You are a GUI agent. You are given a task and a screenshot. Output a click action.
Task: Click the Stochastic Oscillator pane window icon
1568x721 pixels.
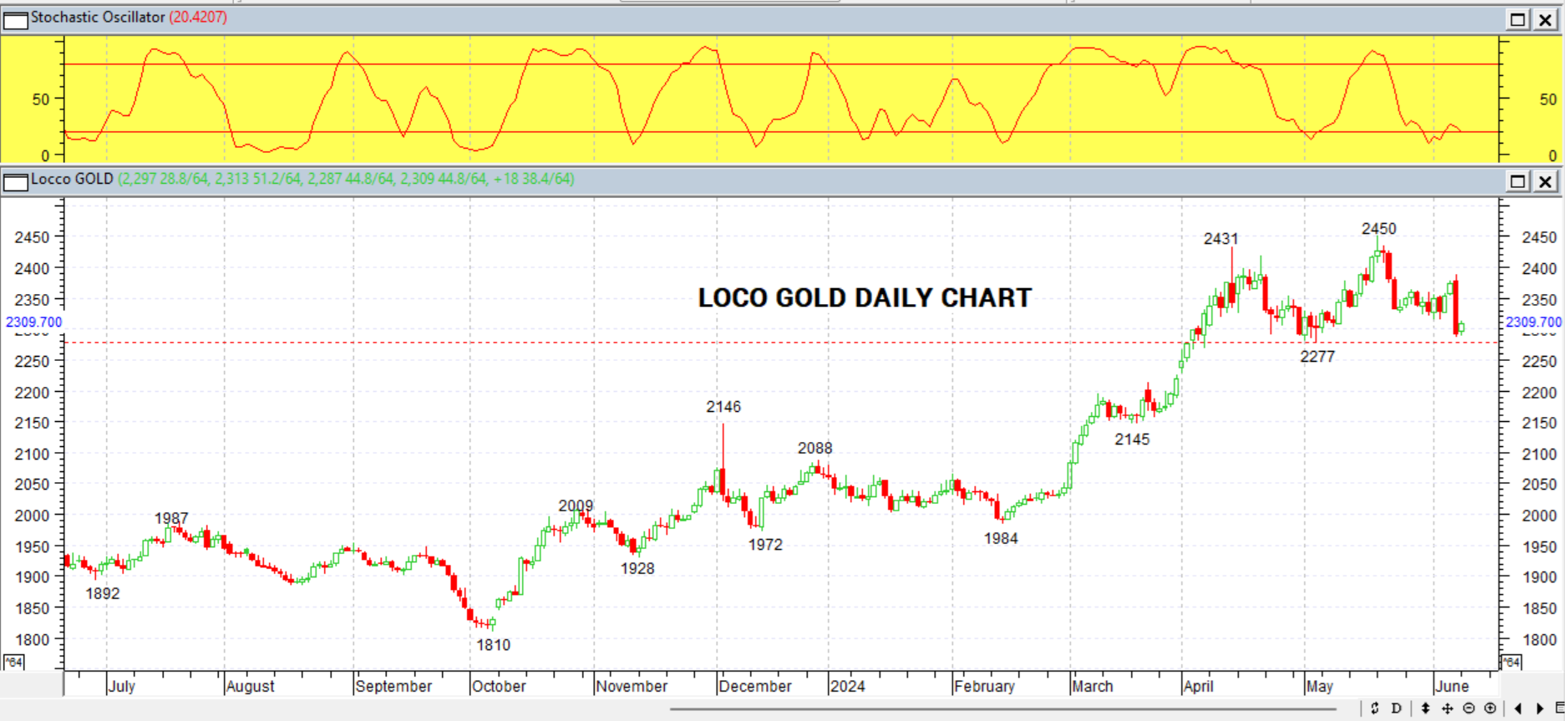[x=15, y=19]
